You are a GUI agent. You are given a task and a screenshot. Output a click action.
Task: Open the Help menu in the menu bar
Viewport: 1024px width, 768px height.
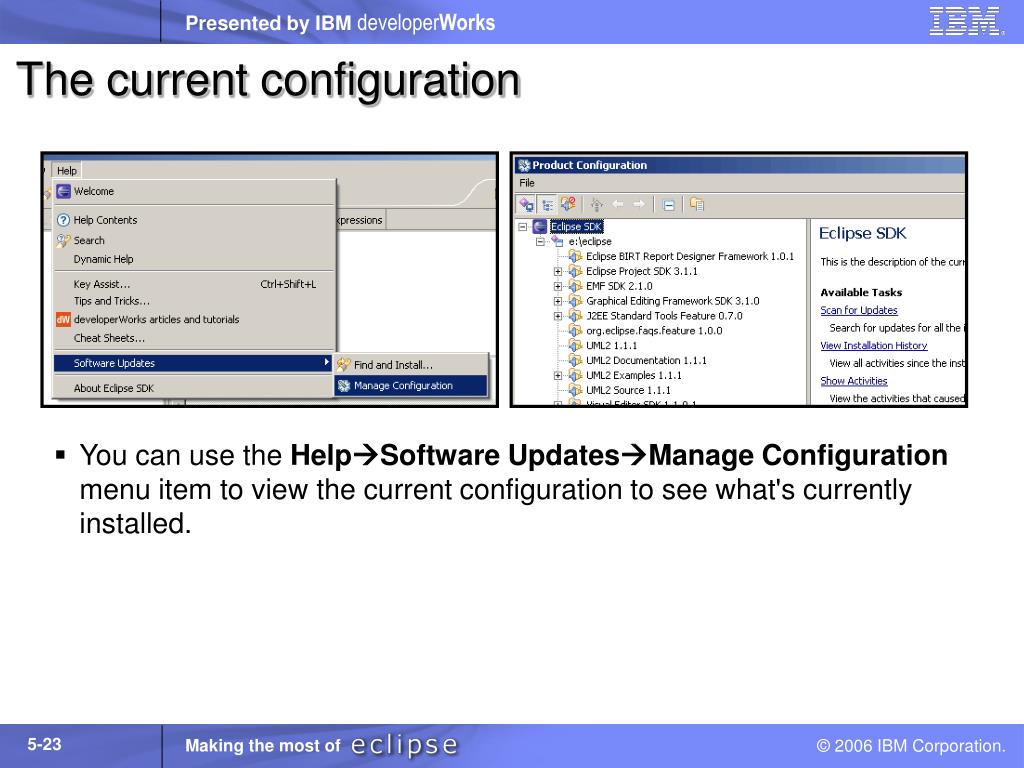tap(67, 170)
